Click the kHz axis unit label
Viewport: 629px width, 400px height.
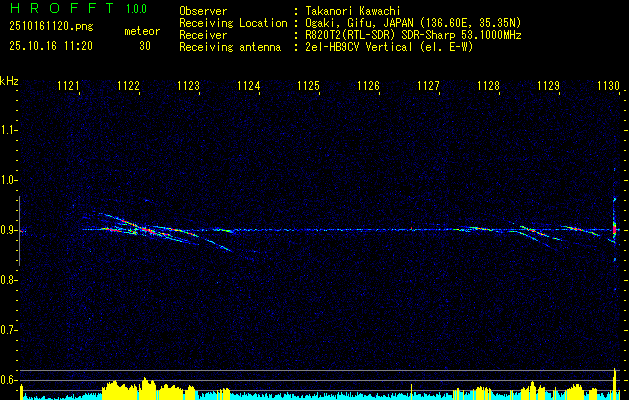click(9, 81)
